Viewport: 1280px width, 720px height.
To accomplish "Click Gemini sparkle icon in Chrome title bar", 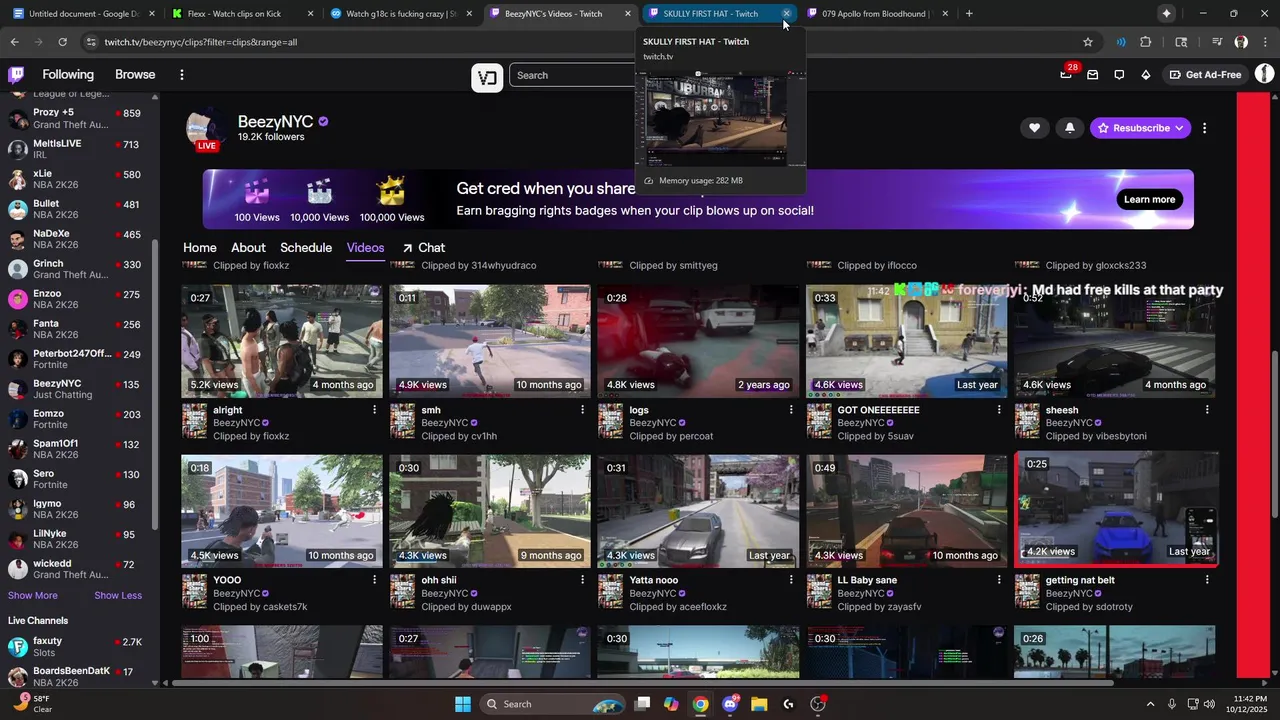I will 1166,14.
